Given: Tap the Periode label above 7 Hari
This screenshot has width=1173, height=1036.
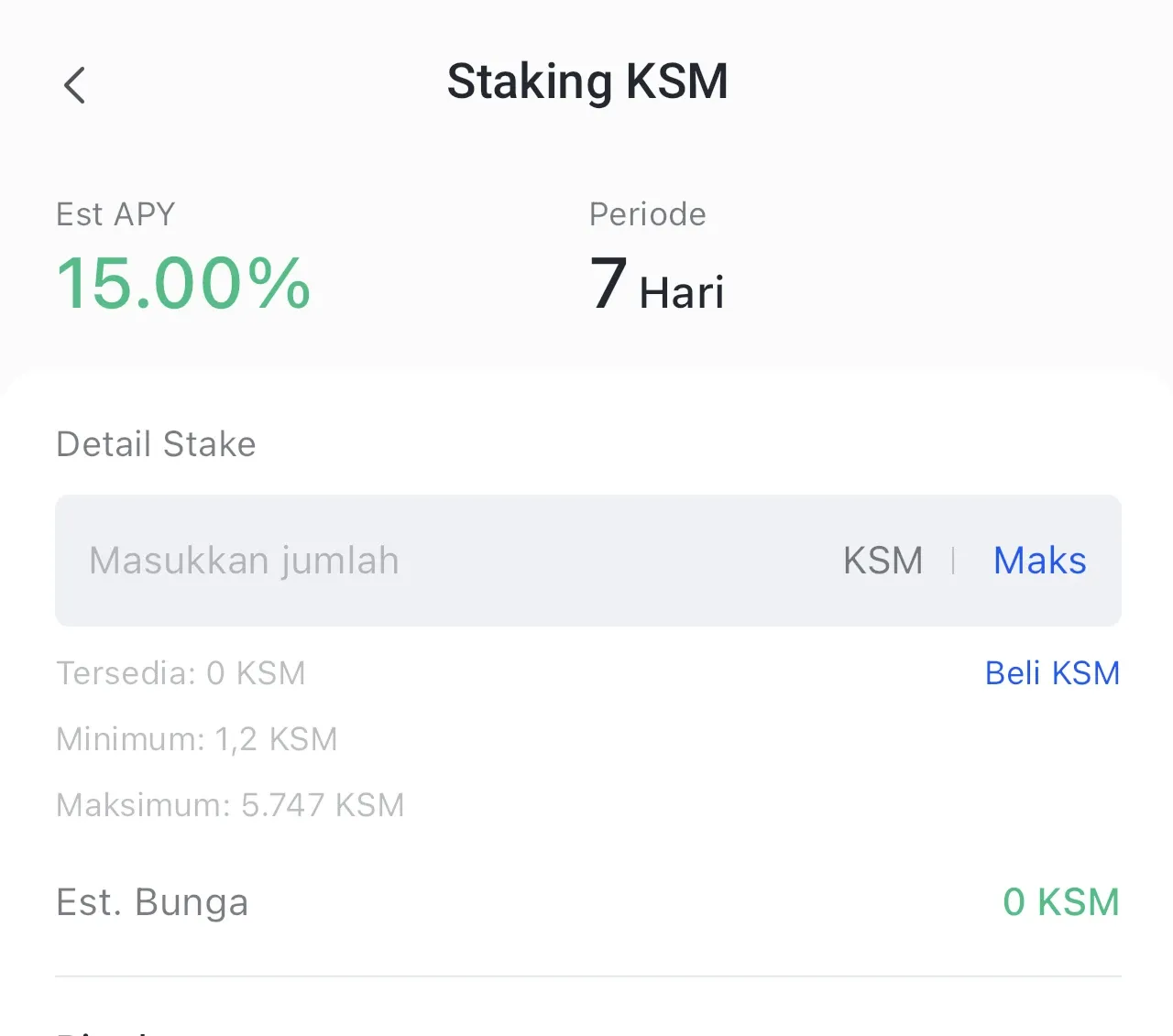Looking at the screenshot, I should (x=648, y=213).
